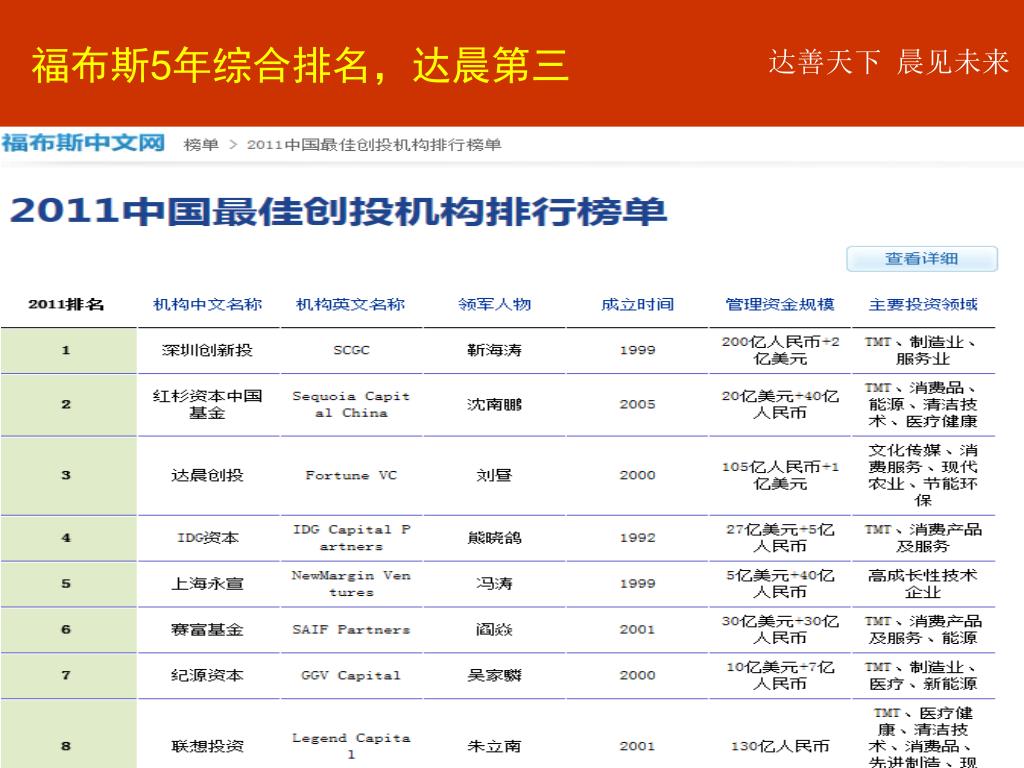Image resolution: width=1024 pixels, height=768 pixels.
Task: Select the 机构中文名称 column header
Action: (207, 304)
